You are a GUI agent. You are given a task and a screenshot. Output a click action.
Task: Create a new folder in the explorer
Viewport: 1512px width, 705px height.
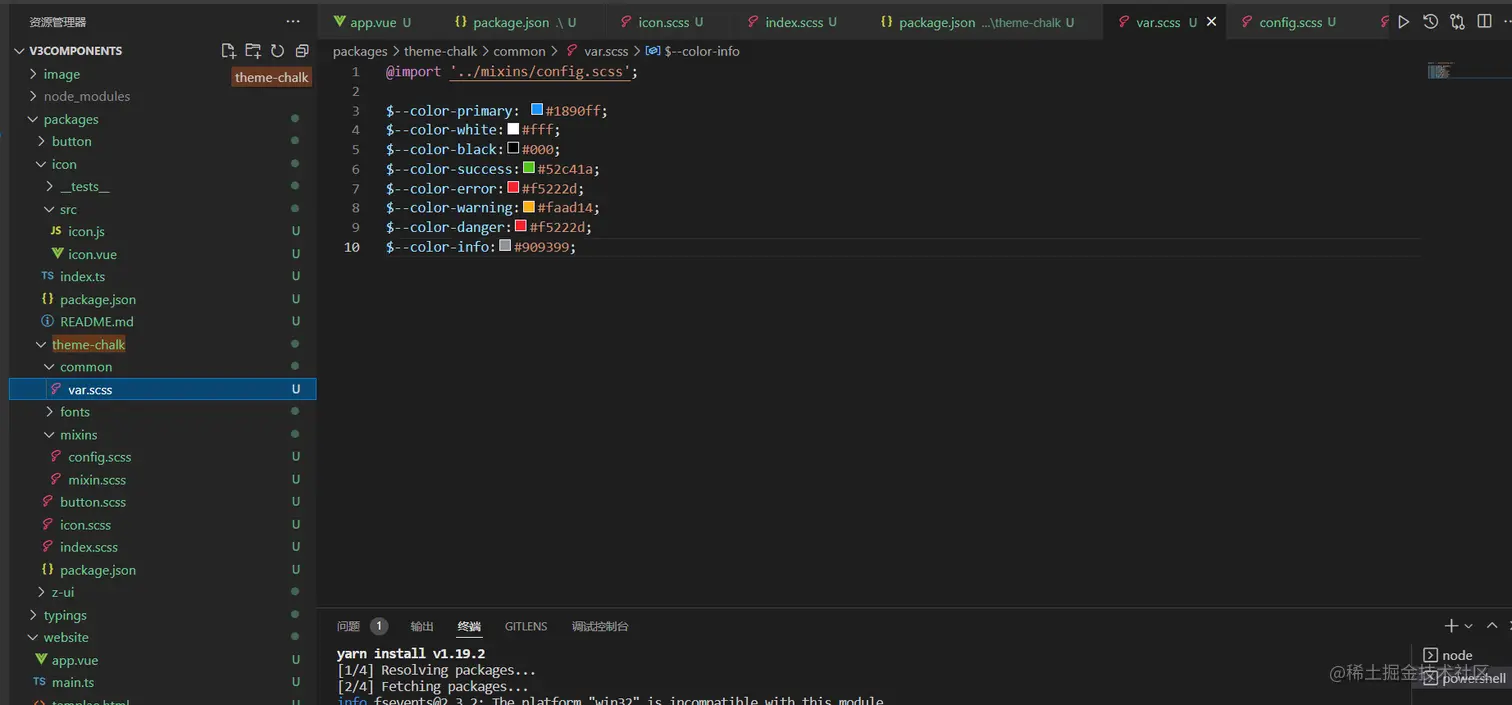coord(253,51)
